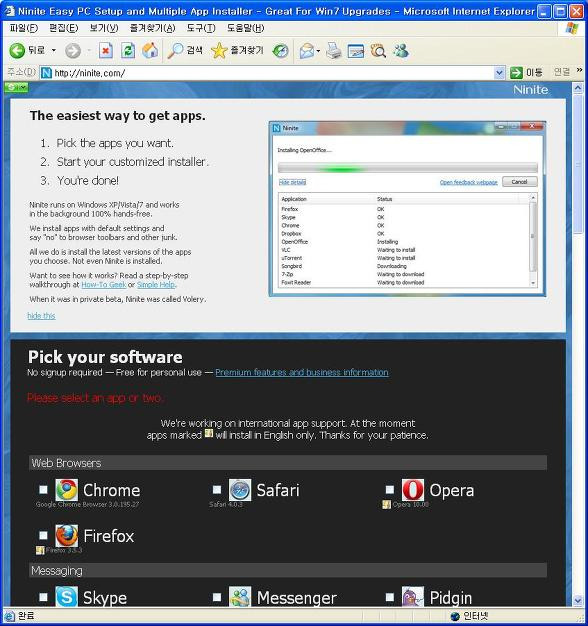Click the internet zone globe in status bar

(x=455, y=616)
